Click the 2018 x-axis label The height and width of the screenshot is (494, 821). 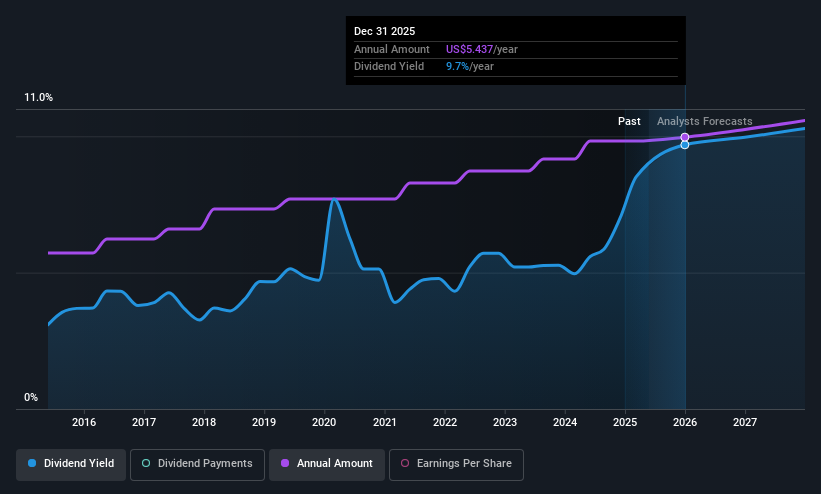click(204, 422)
